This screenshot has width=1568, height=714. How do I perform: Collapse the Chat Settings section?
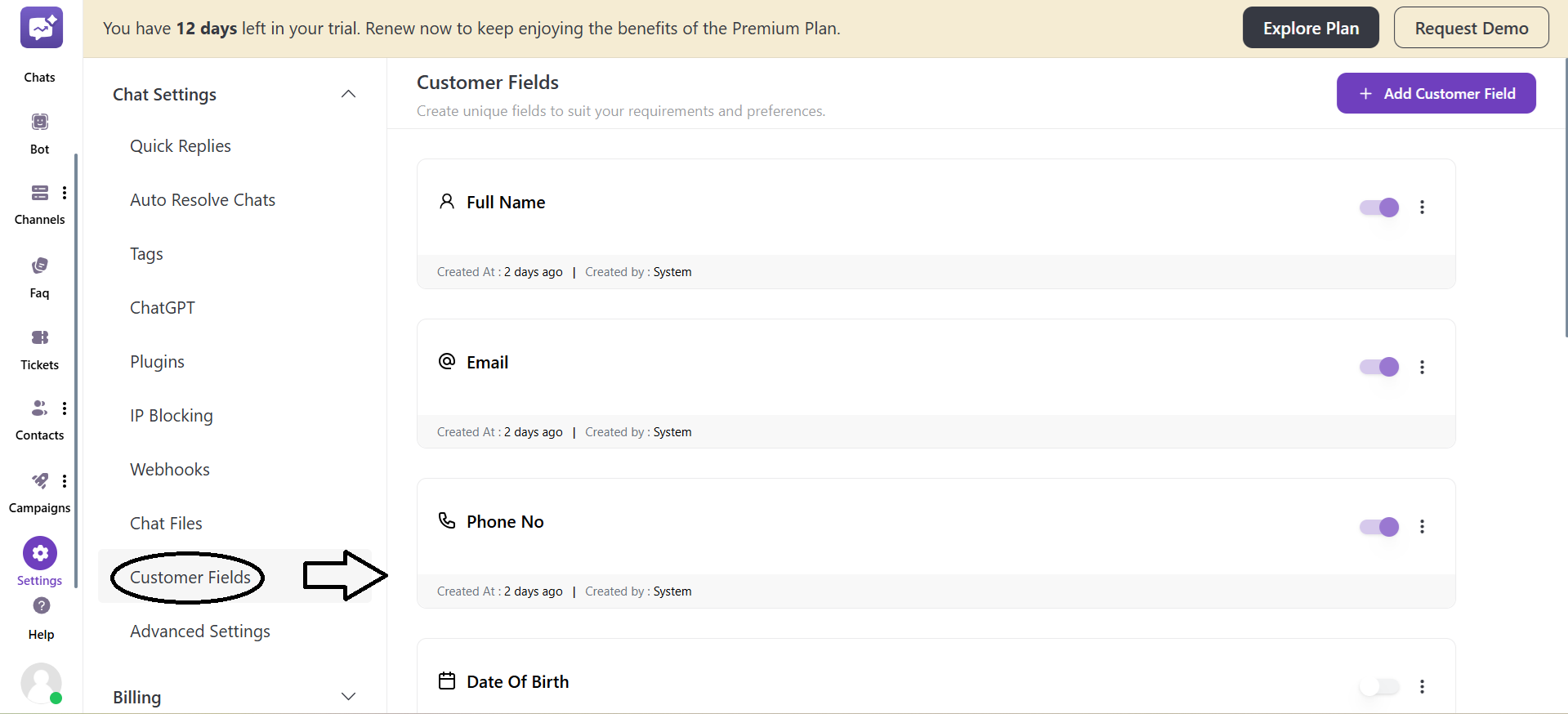pos(348,93)
